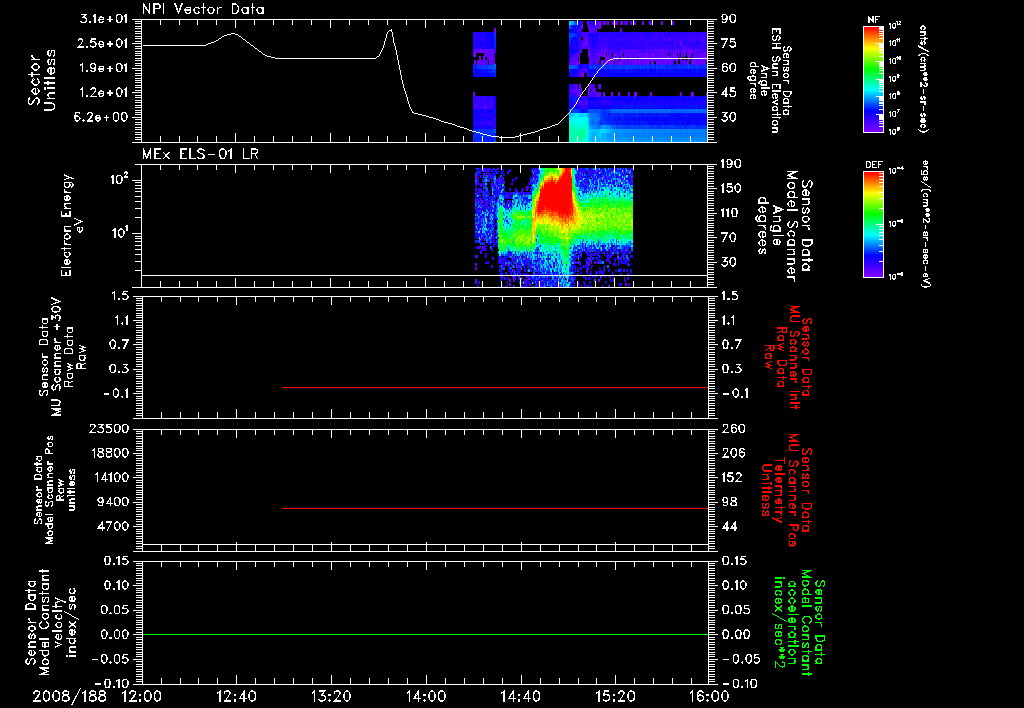Click the 12:00 time axis label
The height and width of the screenshot is (708, 1024).
coord(142,696)
